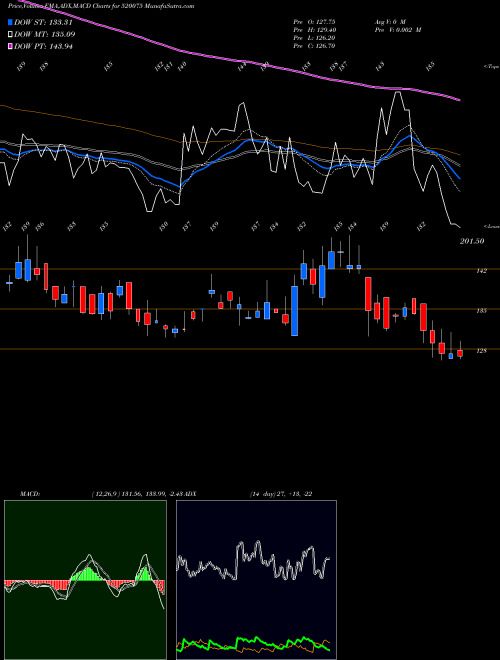Select the 'DOW ST: 133.31' legend label
500x660 pixels.
(x=43, y=22)
